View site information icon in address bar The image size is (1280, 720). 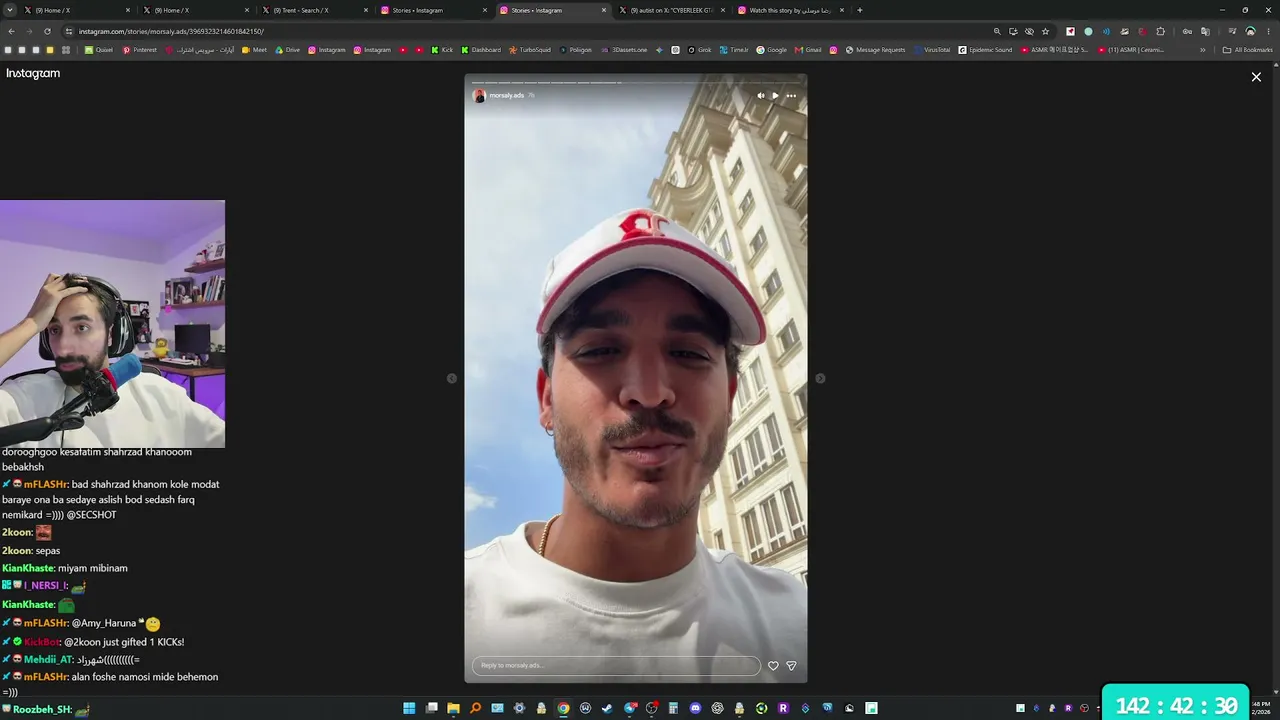[69, 31]
